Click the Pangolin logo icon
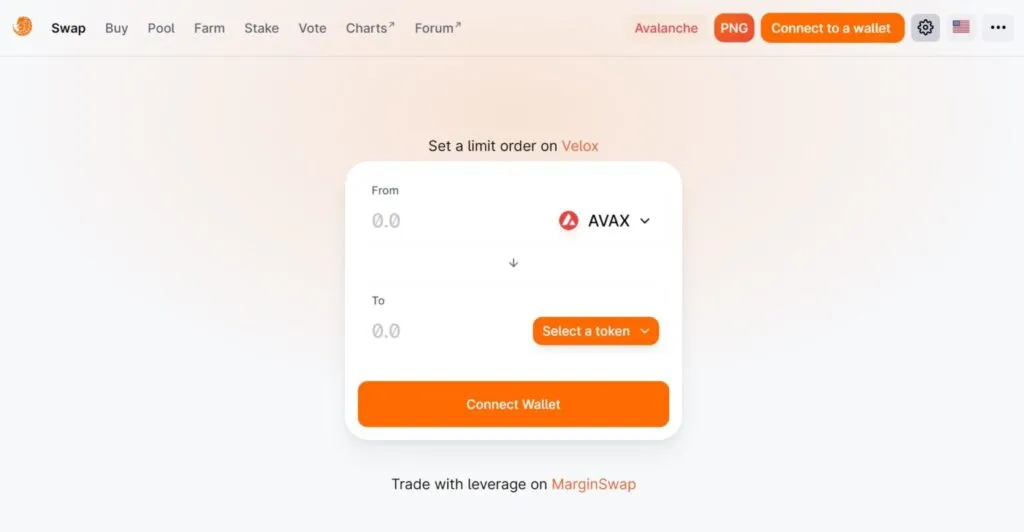This screenshot has width=1024, height=532. pos(22,27)
